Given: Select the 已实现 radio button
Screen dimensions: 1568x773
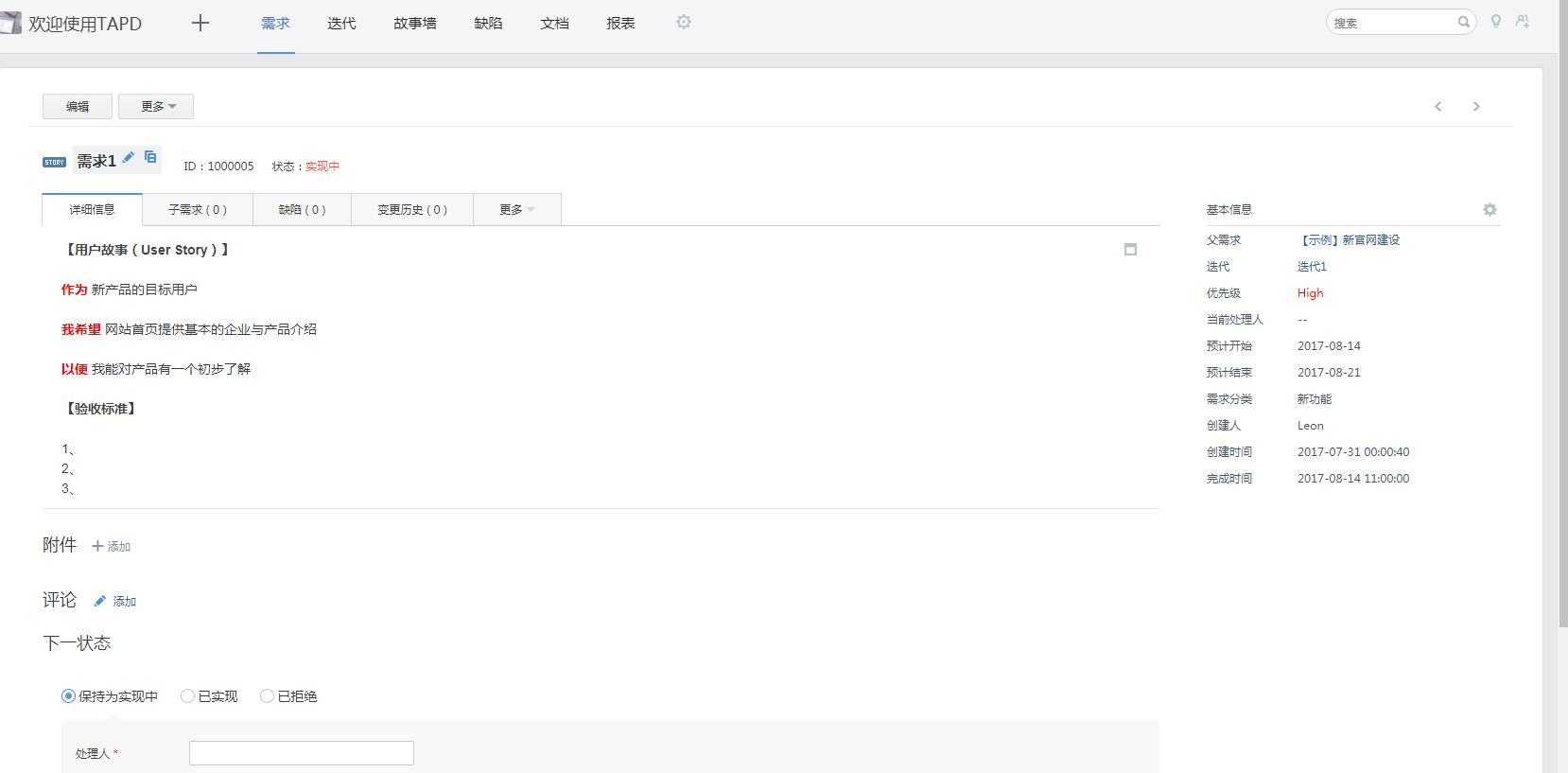Looking at the screenshot, I should coord(187,696).
